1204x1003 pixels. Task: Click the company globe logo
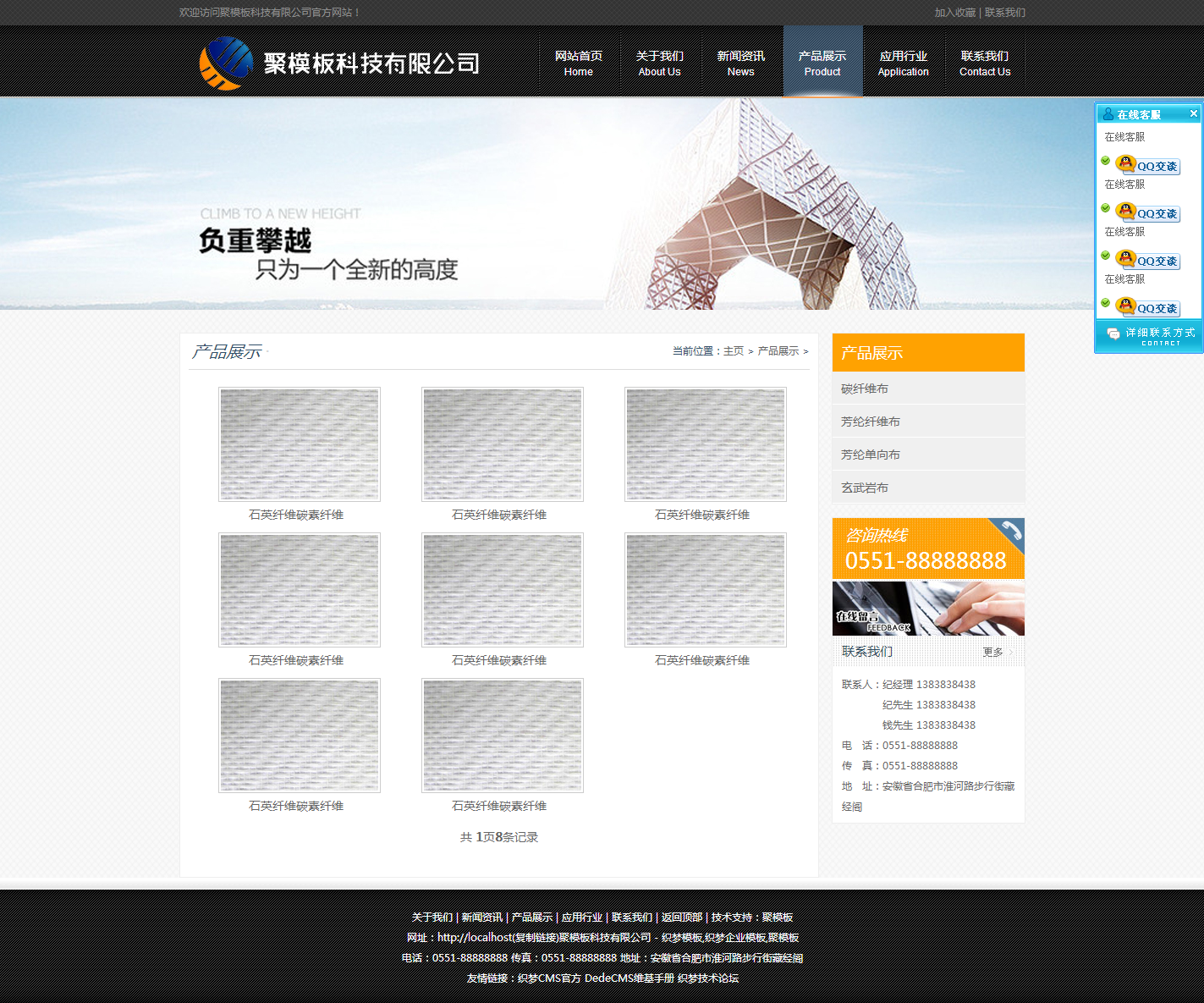pyautogui.click(x=226, y=63)
